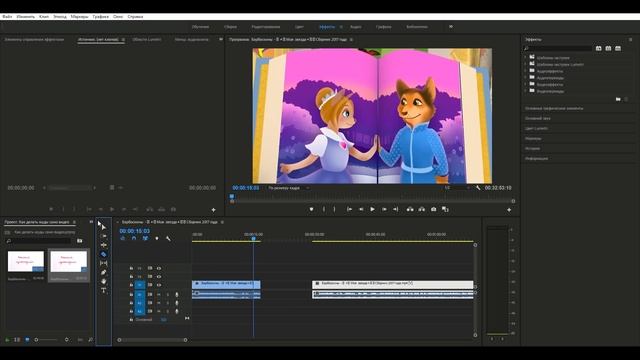Click the second filter icon in the Effects panel
The image size is (640, 360).
(608, 48)
